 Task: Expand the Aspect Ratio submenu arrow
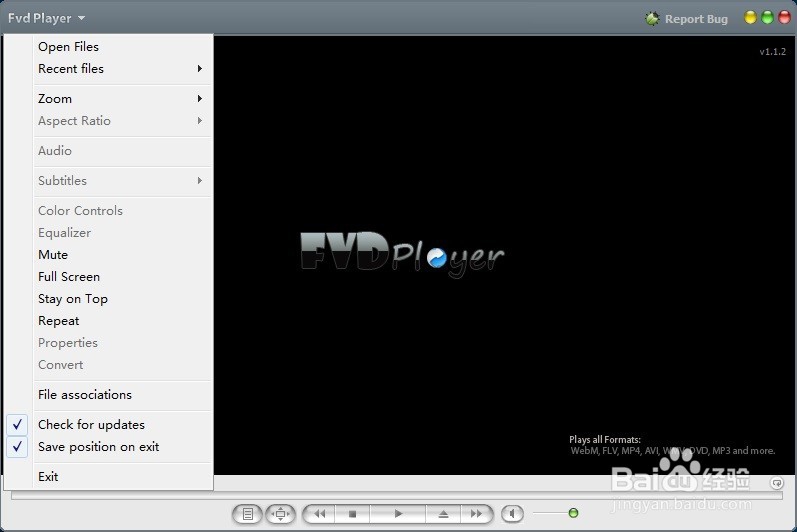pyautogui.click(x=200, y=120)
